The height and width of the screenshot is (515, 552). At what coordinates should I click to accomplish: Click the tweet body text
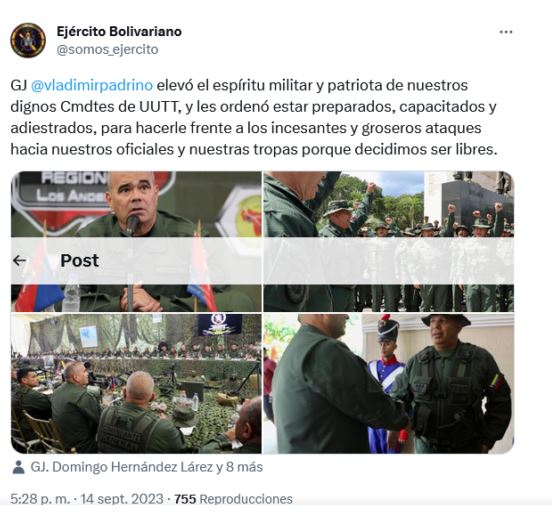253,117
